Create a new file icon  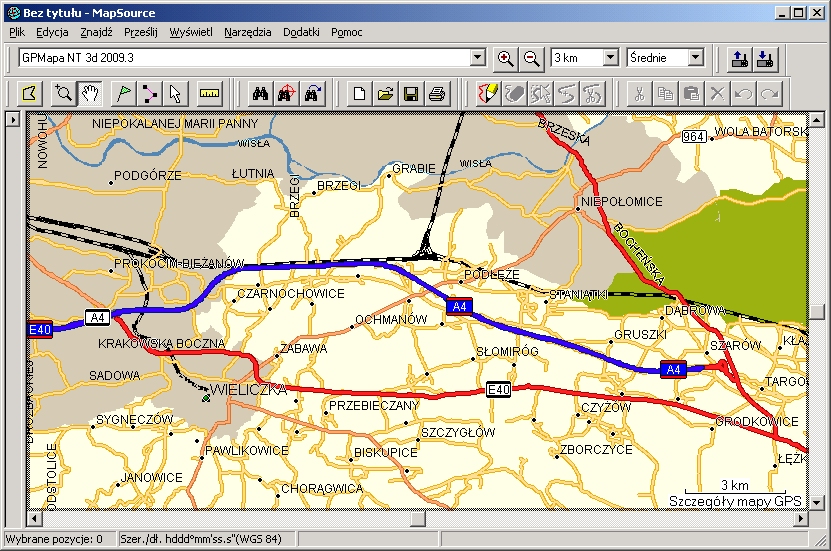pyautogui.click(x=359, y=94)
